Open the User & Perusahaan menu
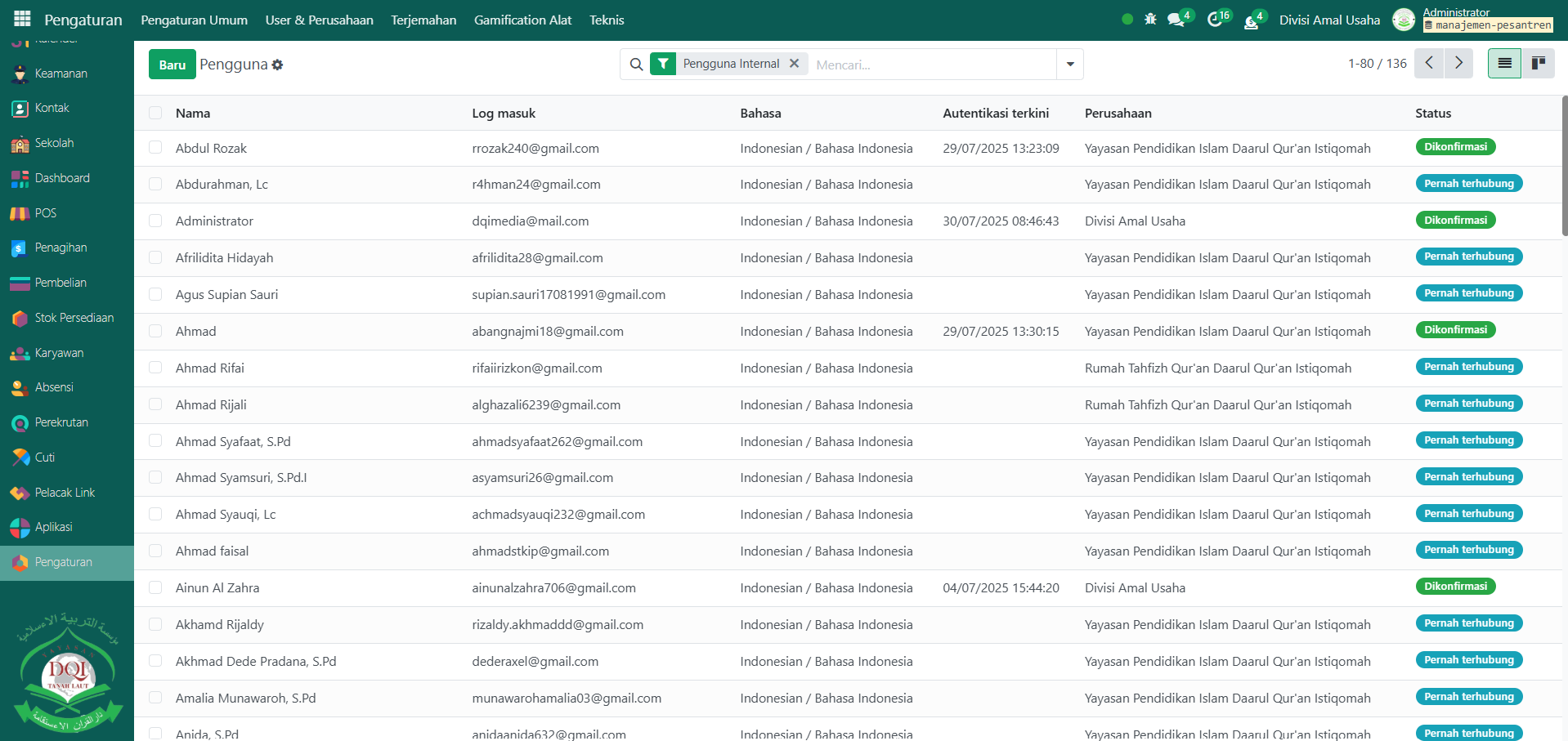 point(319,20)
